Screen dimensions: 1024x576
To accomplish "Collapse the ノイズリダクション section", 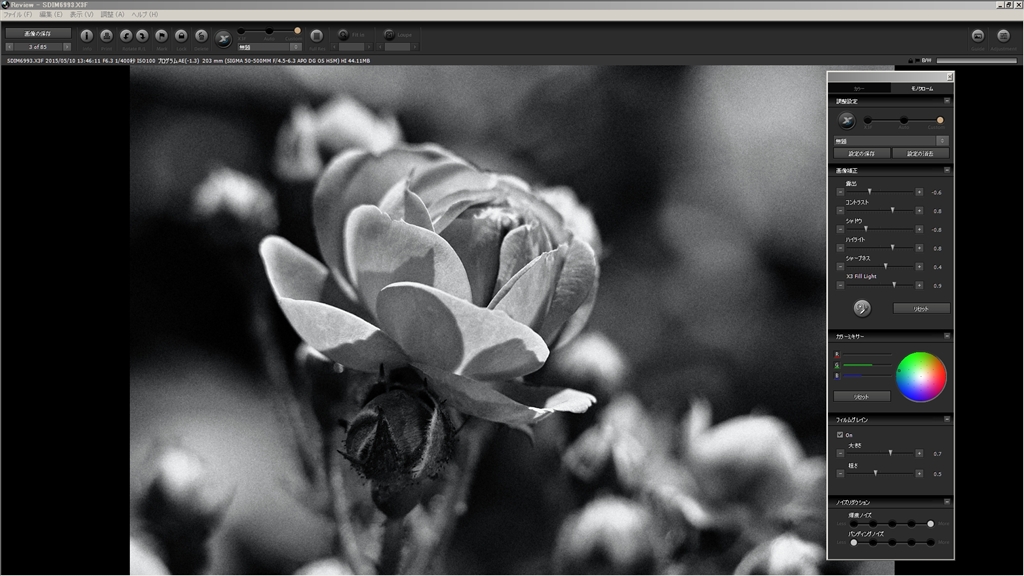I will [x=947, y=502].
